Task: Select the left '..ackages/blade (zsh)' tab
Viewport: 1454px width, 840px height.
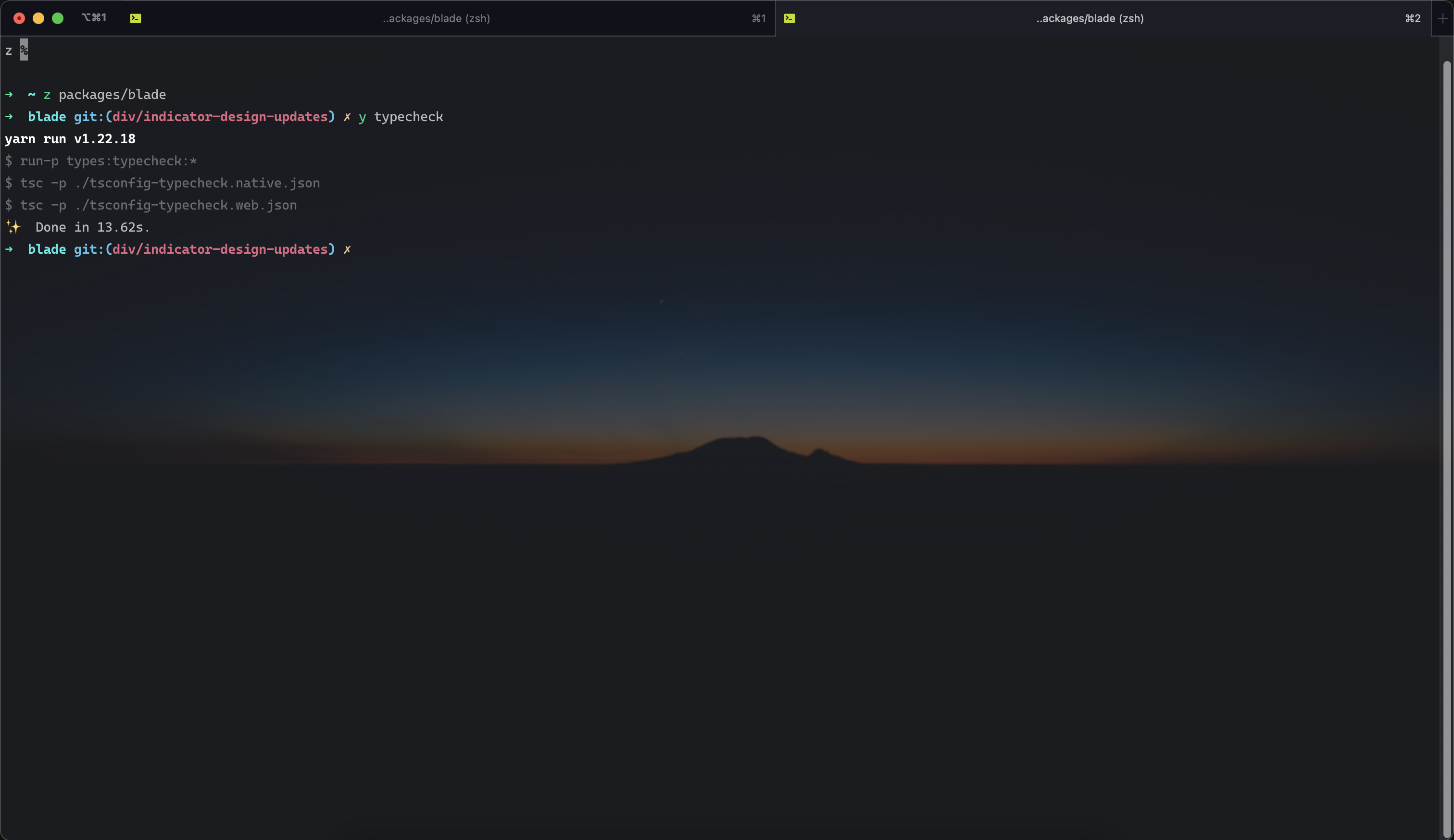Action: click(x=436, y=18)
